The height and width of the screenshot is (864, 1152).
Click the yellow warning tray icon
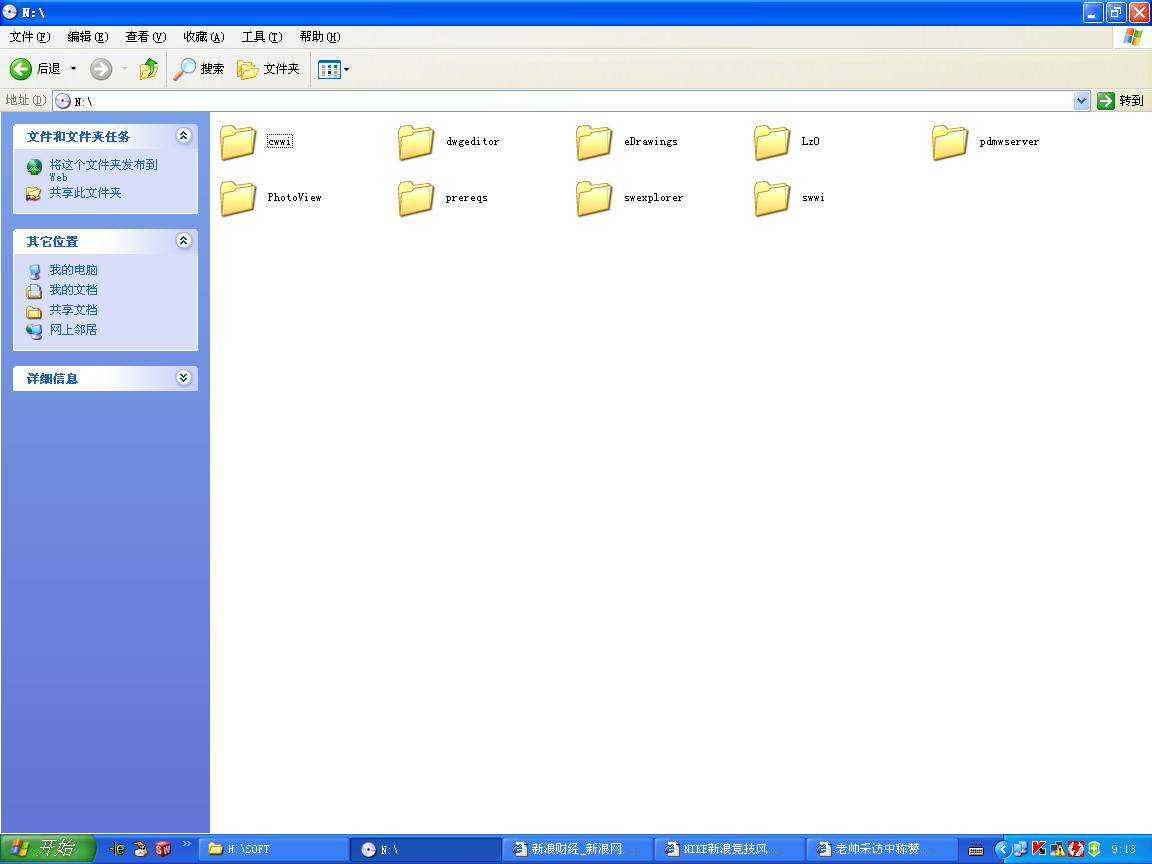(x=1057, y=849)
